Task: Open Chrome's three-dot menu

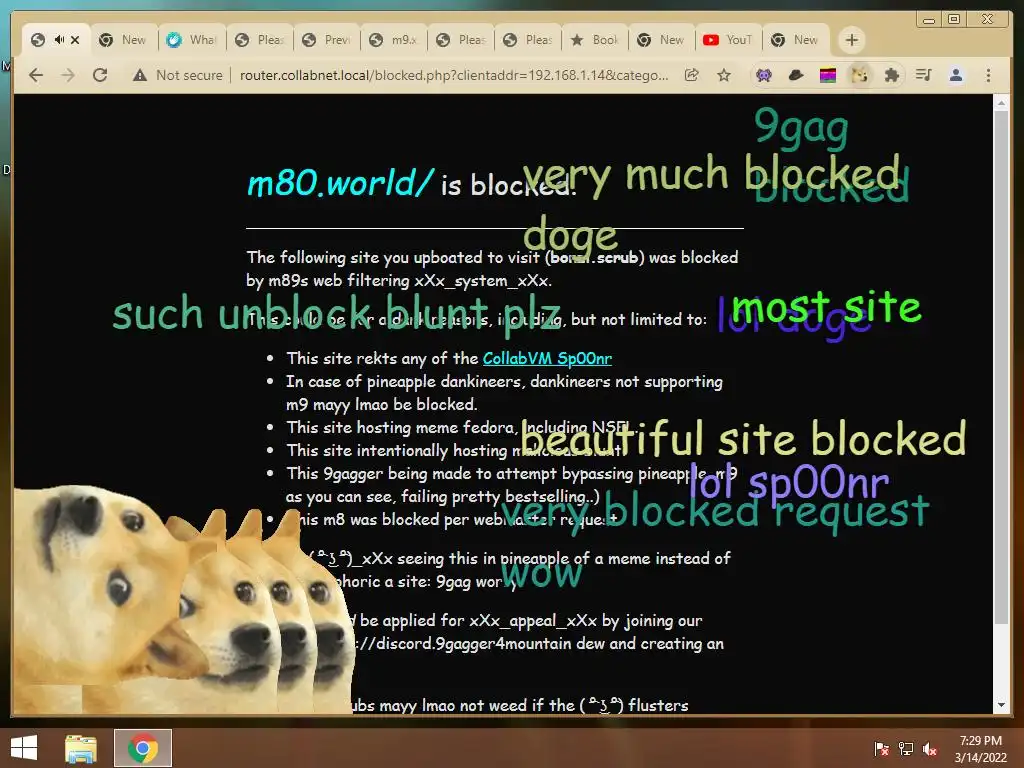Action: point(988,75)
